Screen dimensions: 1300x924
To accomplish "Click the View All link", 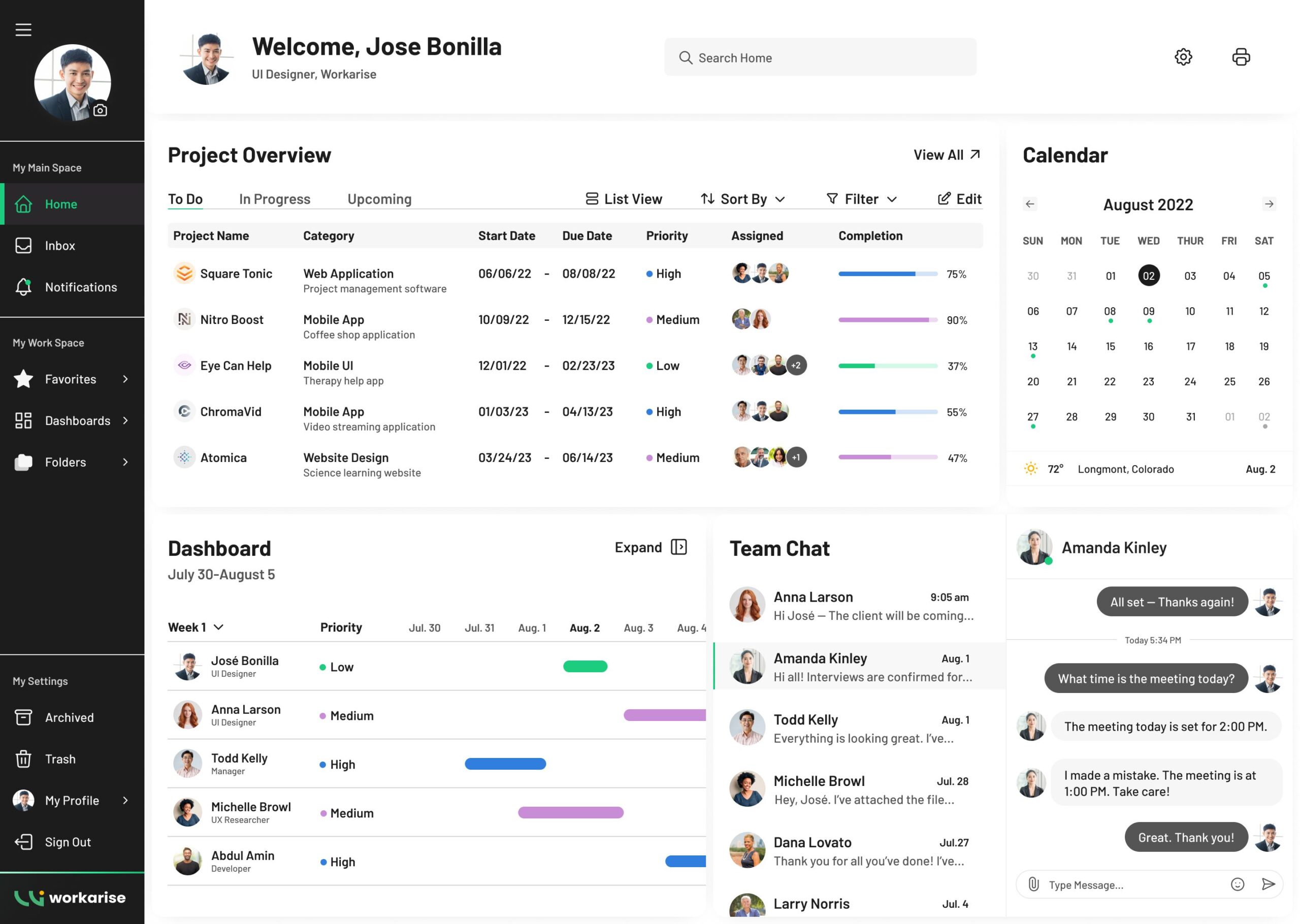I will coord(946,155).
